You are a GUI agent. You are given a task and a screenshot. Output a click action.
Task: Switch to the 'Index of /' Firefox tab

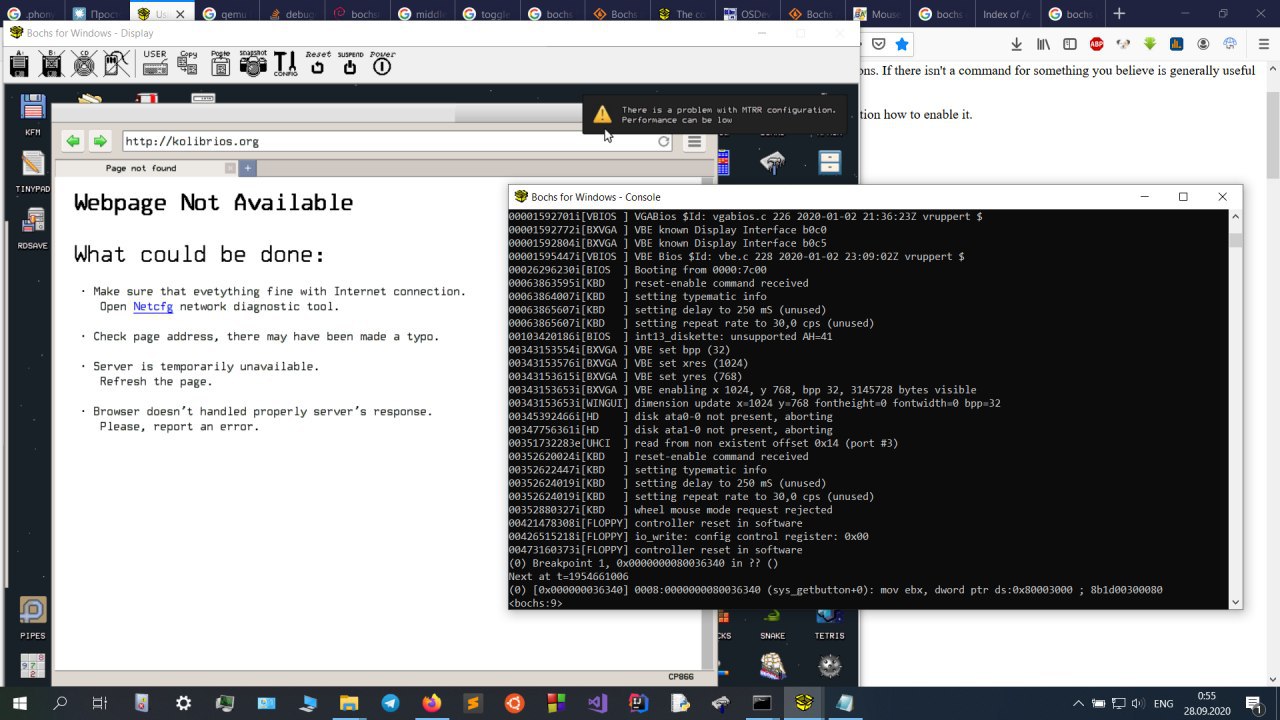pos(1008,14)
